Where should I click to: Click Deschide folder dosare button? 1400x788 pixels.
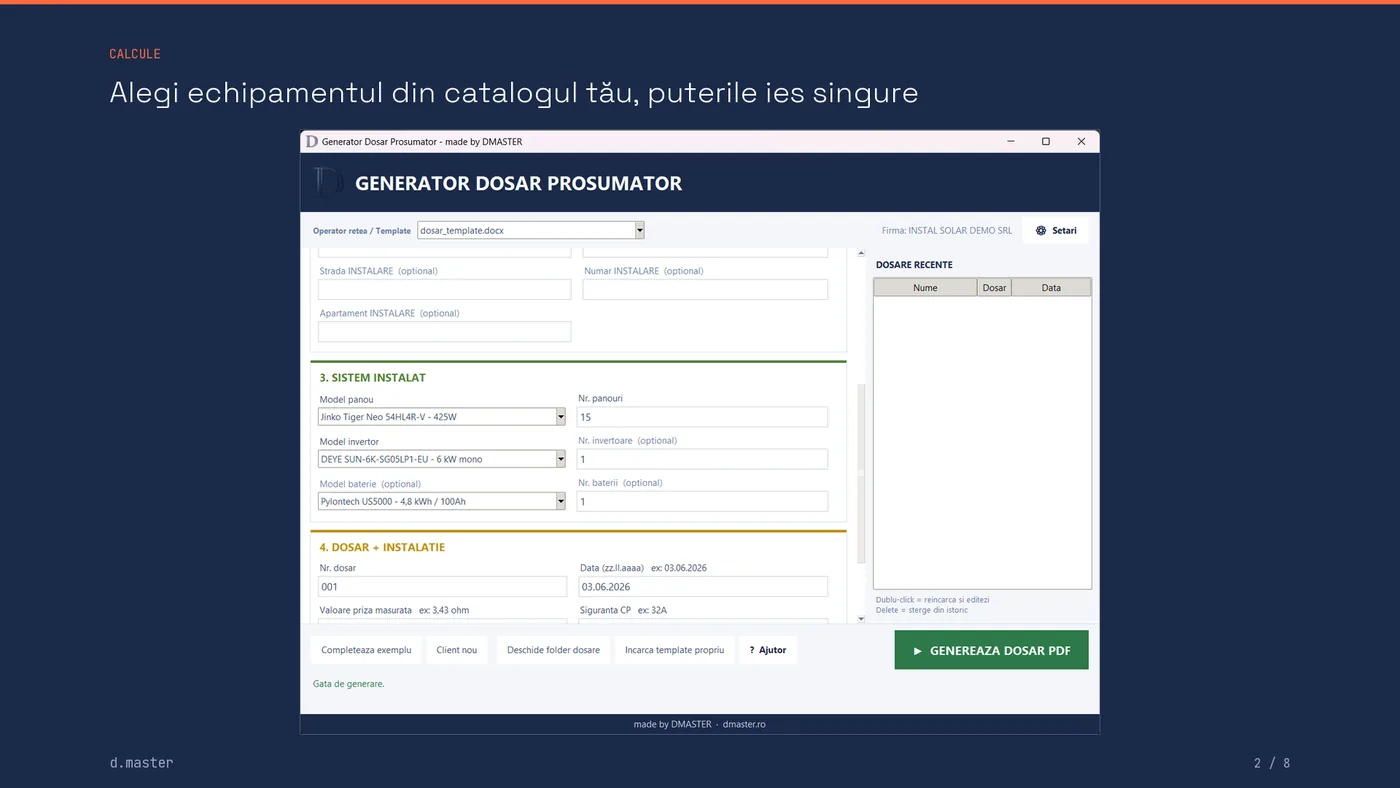click(553, 650)
